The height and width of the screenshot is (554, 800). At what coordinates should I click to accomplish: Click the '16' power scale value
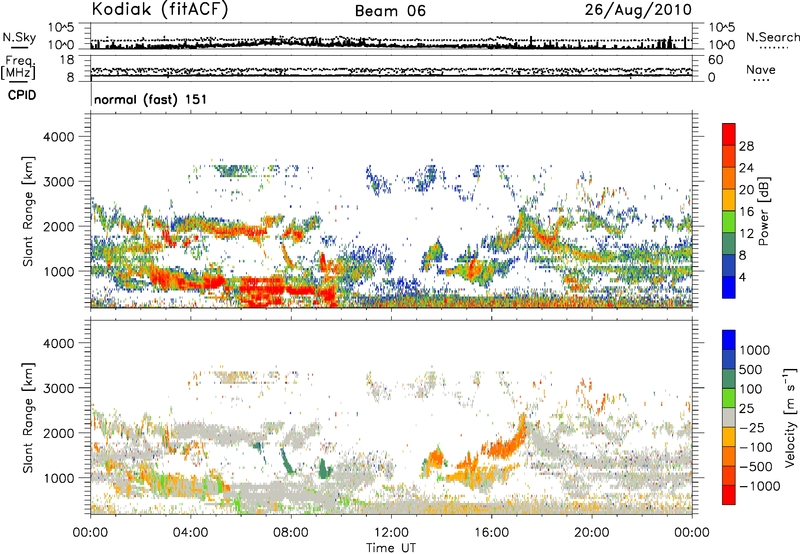[x=746, y=212]
